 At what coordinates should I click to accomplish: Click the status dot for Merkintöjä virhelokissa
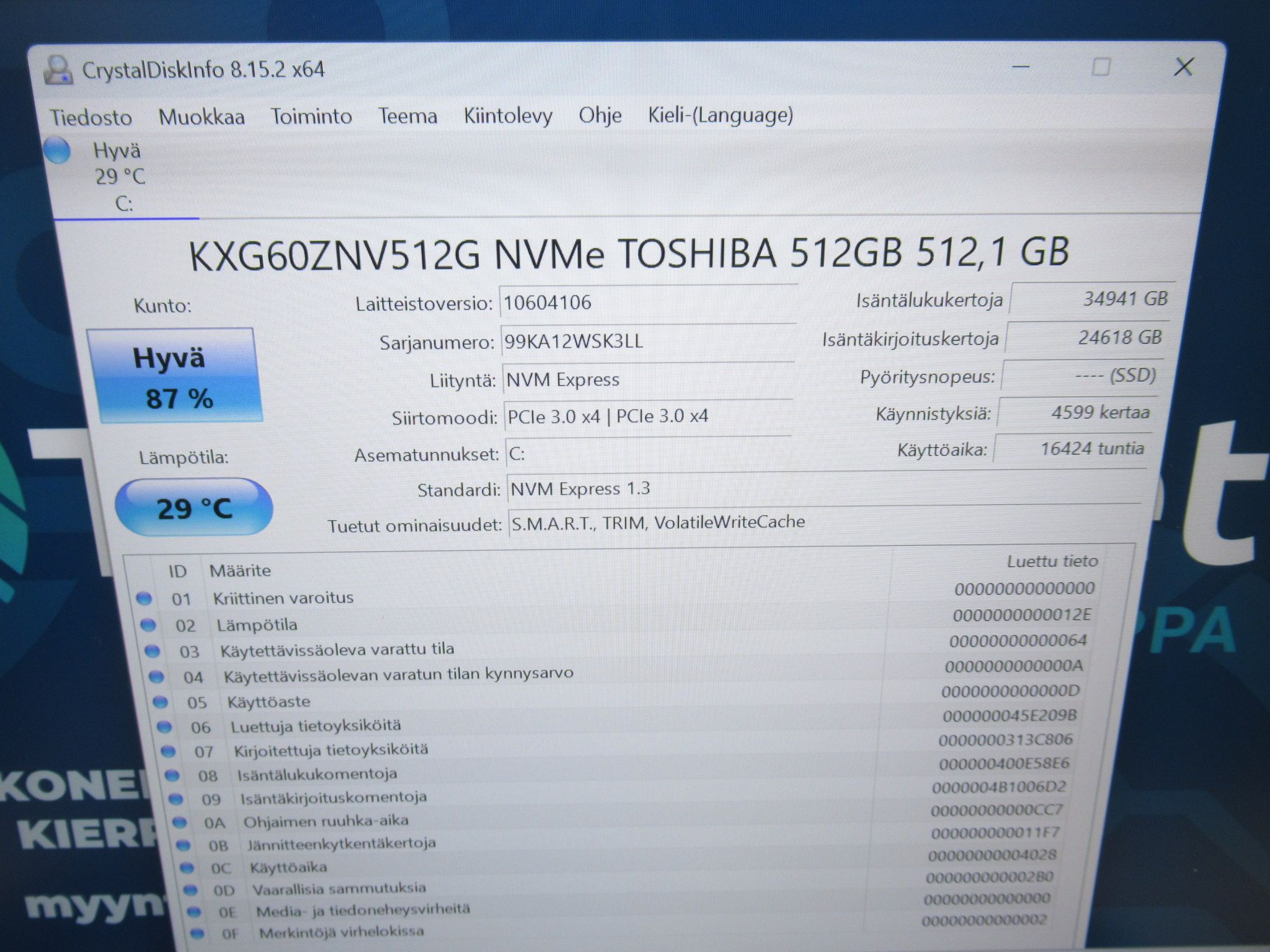click(197, 933)
